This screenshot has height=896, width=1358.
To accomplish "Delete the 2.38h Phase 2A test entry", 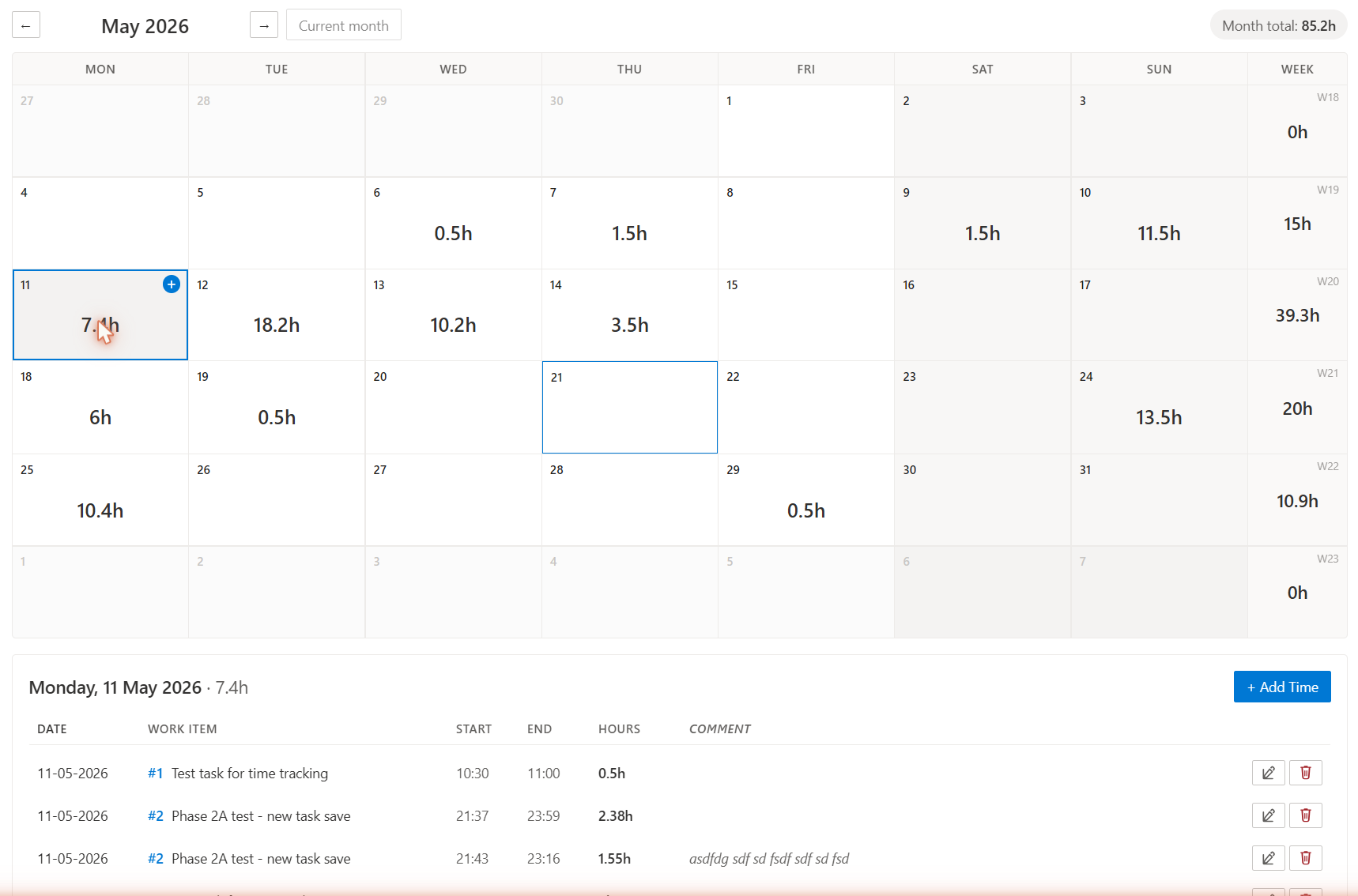I will click(1305, 816).
